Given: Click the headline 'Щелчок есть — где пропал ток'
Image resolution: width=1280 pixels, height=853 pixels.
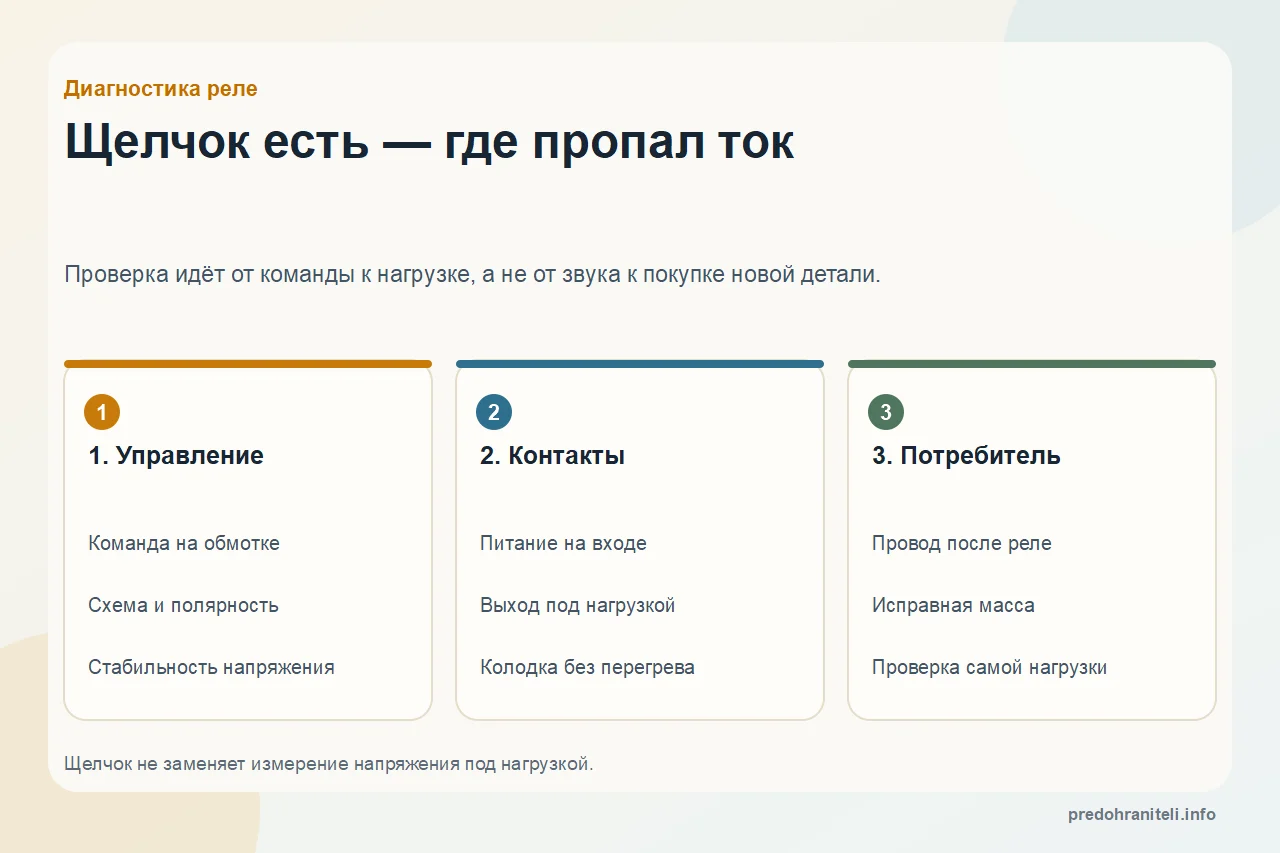Looking at the screenshot, I should pyautogui.click(x=429, y=142).
